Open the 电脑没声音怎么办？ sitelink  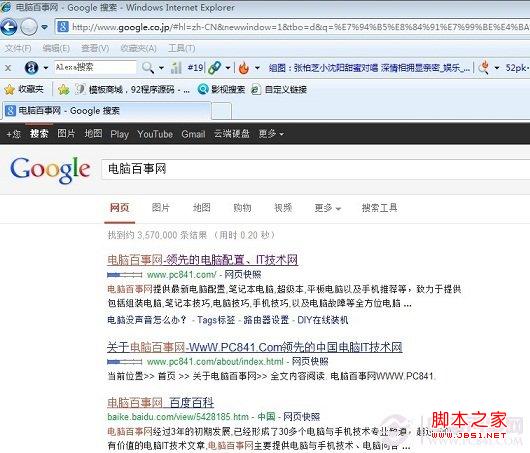[x=147, y=320]
